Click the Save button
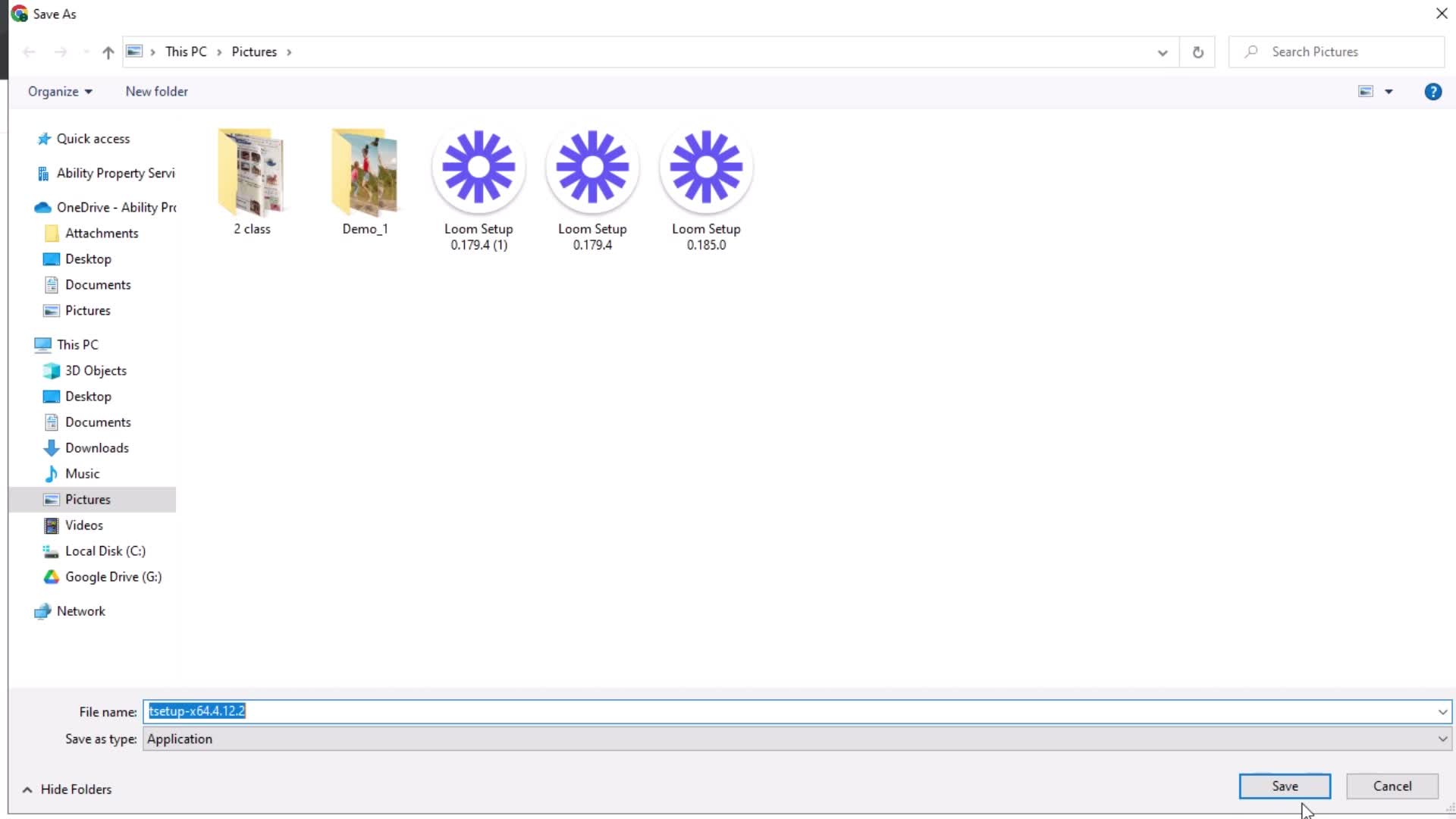Screen dimensions: 1456x819 1284,785
